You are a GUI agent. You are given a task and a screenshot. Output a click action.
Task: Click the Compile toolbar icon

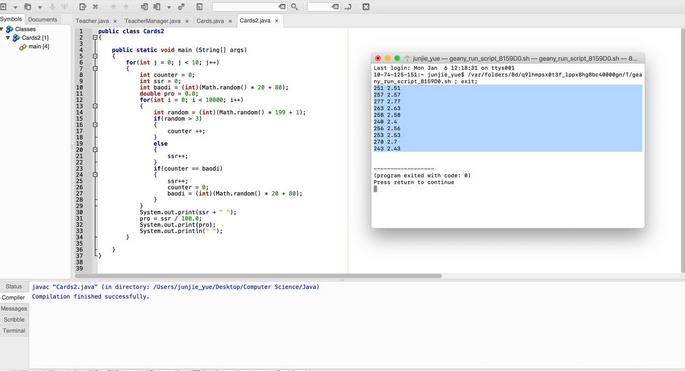tap(144, 7)
